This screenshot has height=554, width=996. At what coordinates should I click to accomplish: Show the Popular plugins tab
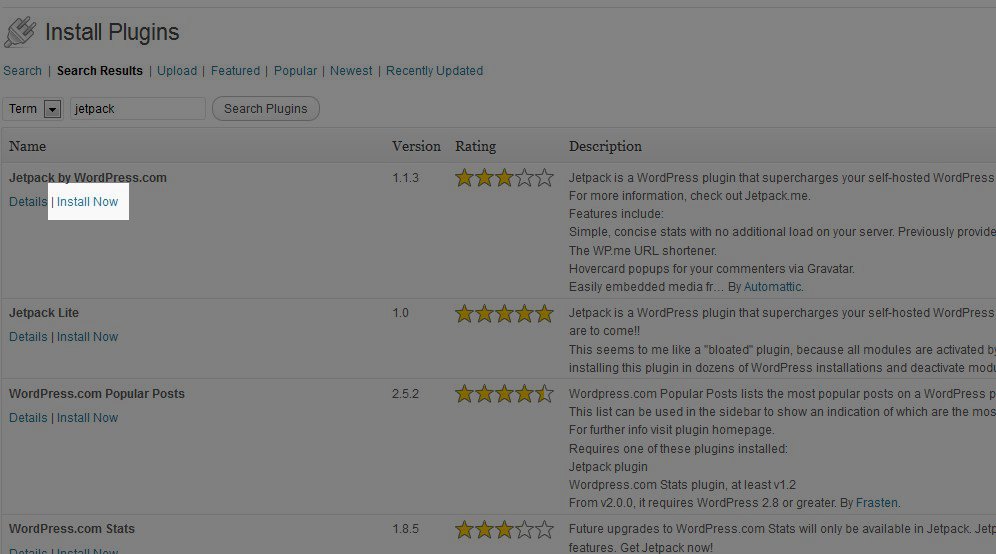tap(295, 71)
